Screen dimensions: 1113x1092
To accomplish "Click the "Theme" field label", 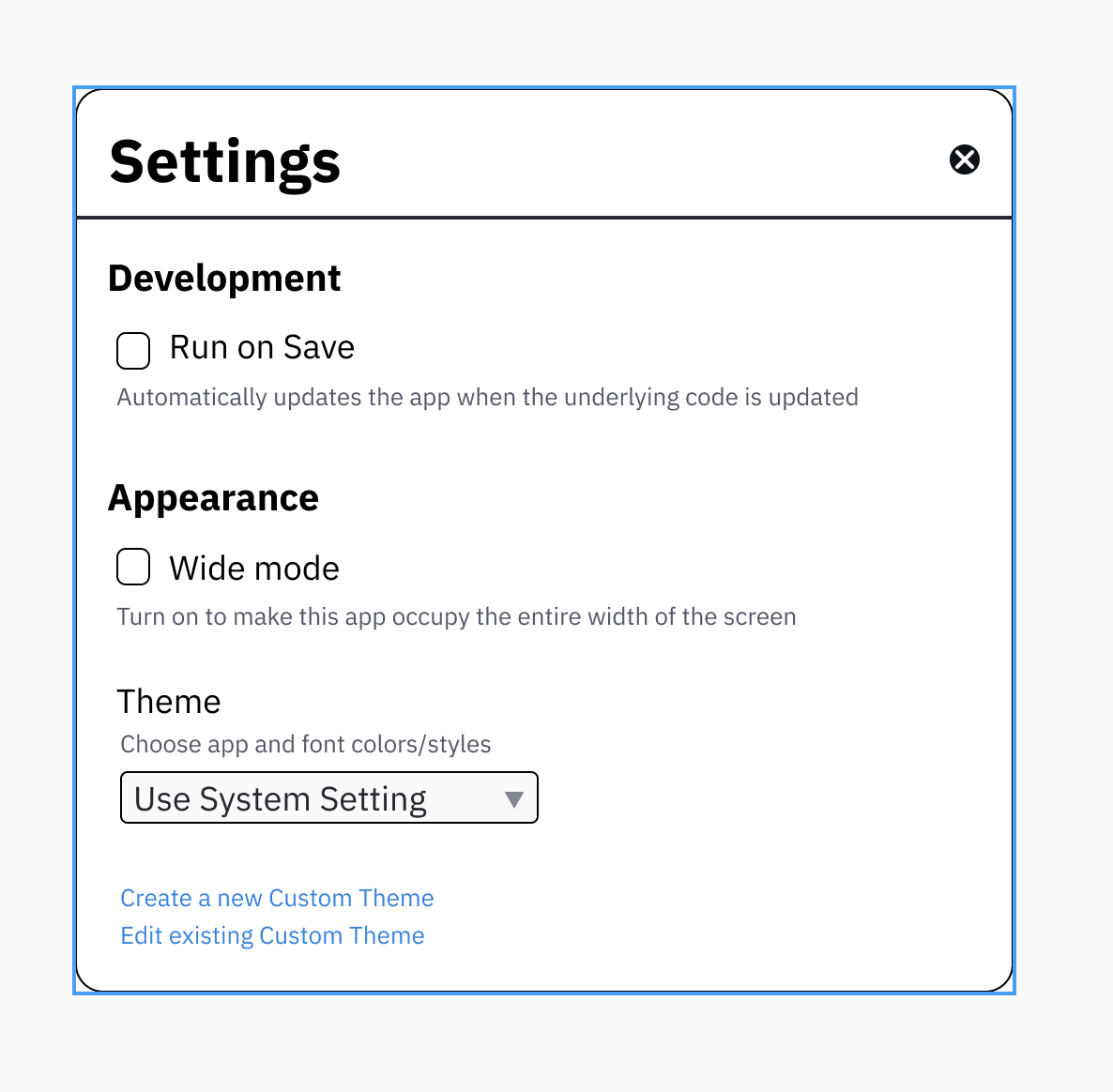I will tap(169, 702).
